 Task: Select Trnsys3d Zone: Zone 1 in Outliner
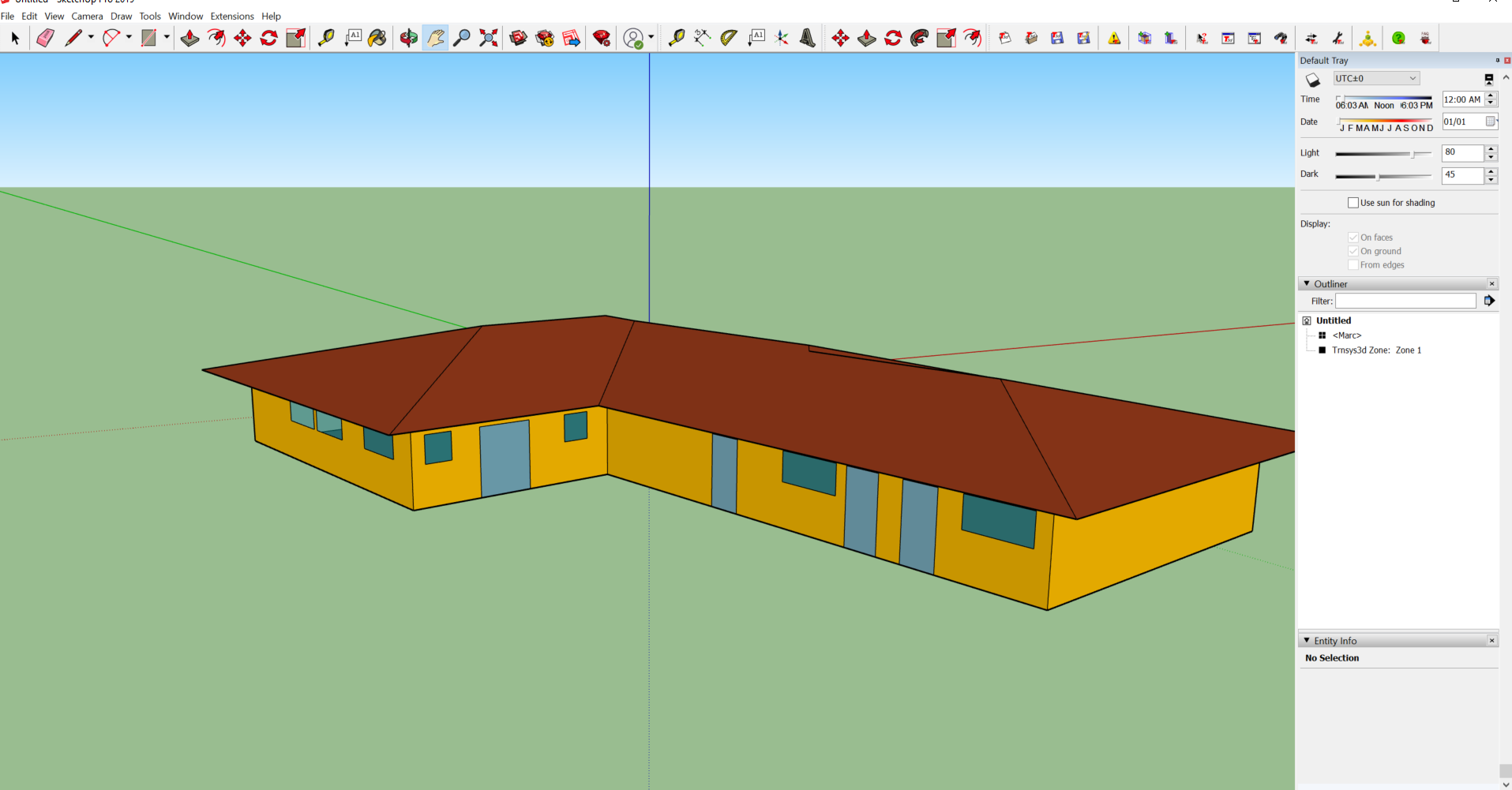(x=1376, y=350)
